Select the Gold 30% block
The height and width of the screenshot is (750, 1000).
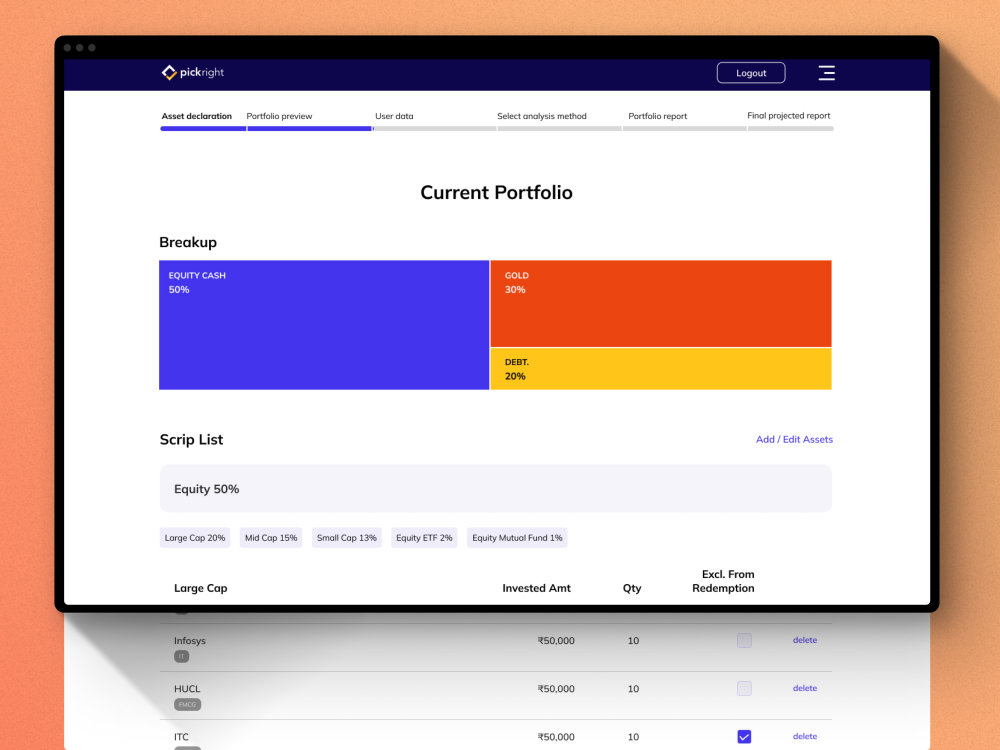pos(661,304)
